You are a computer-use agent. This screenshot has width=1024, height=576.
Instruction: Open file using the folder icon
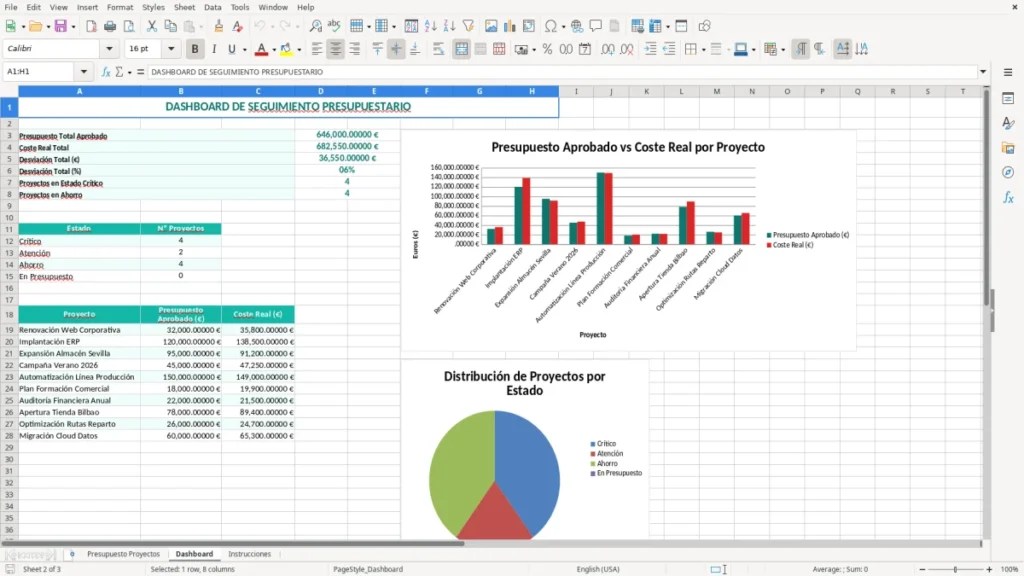35,26
